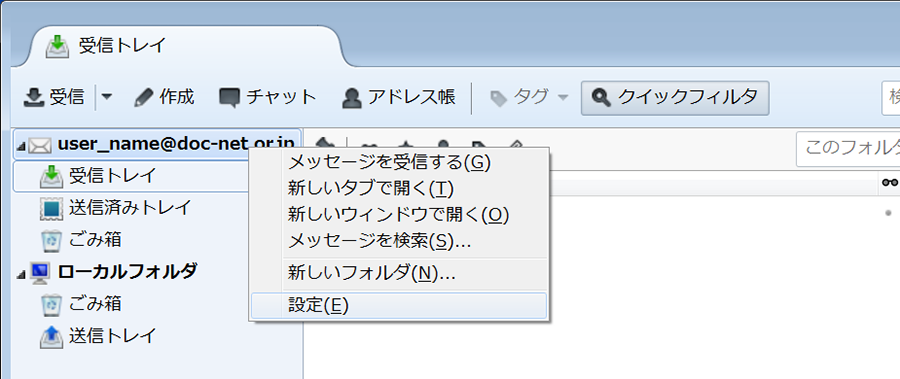Toggle the クイックフィルタ button

click(675, 98)
